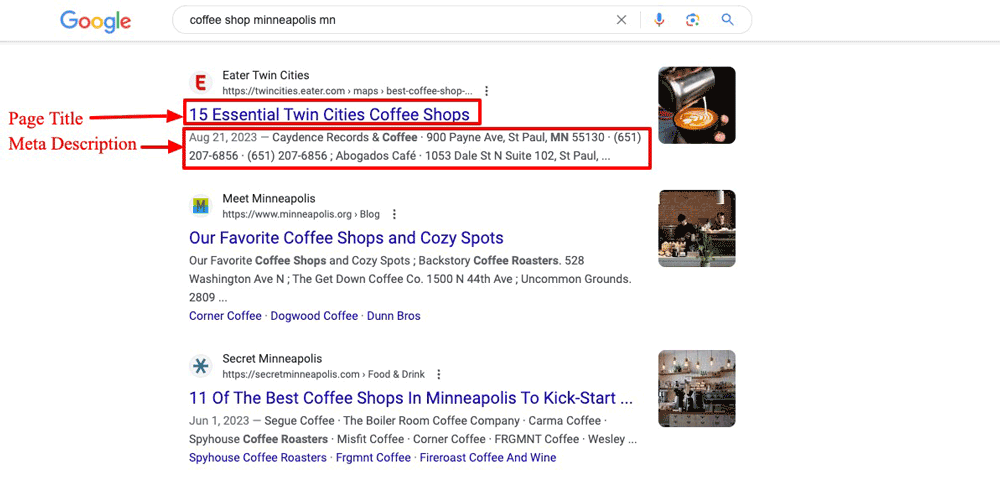The height and width of the screenshot is (498, 1000).
Task: Follow the Corner Coffee sitelink
Action: (225, 316)
